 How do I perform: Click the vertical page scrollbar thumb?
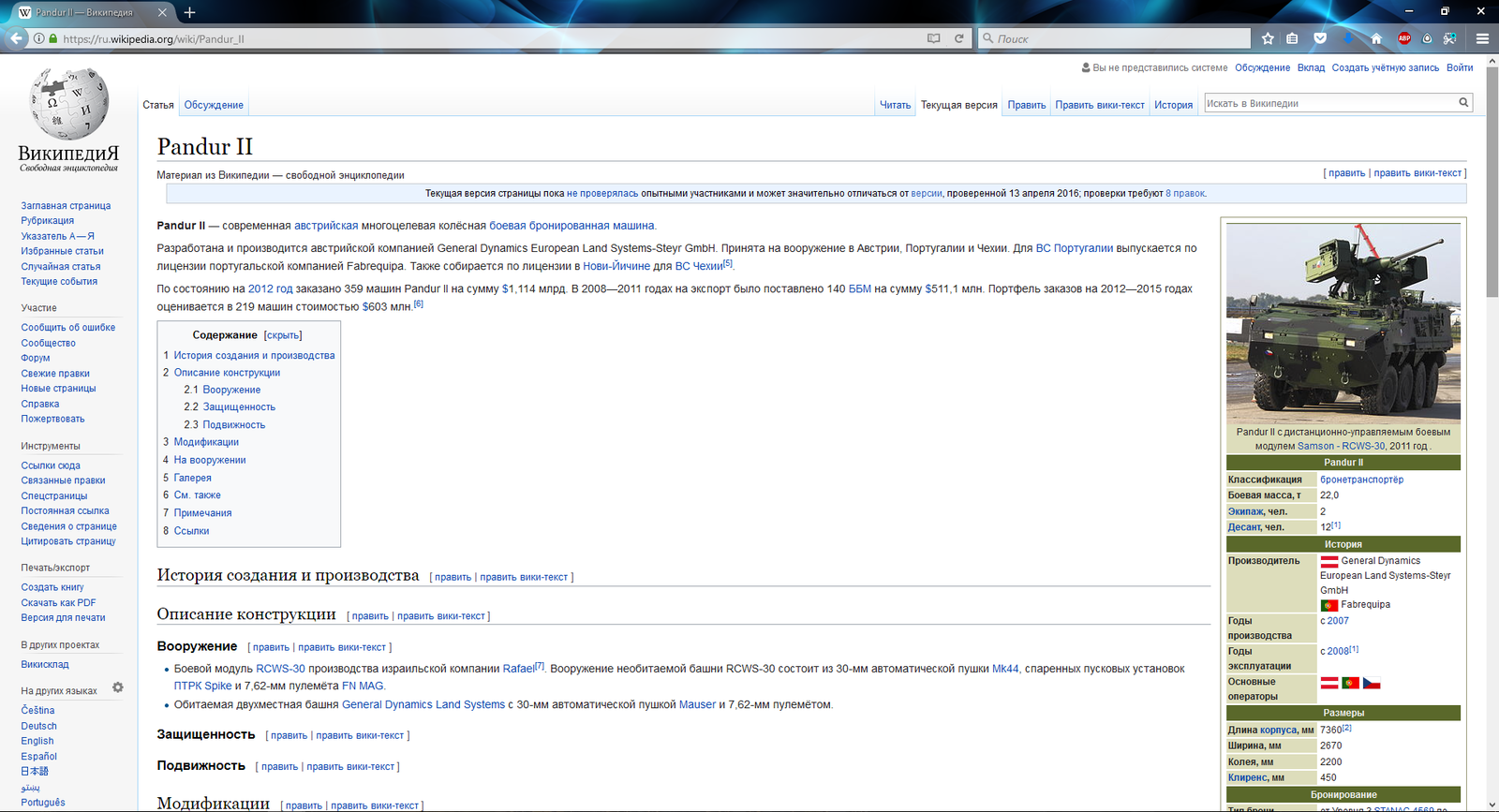coord(1492,183)
